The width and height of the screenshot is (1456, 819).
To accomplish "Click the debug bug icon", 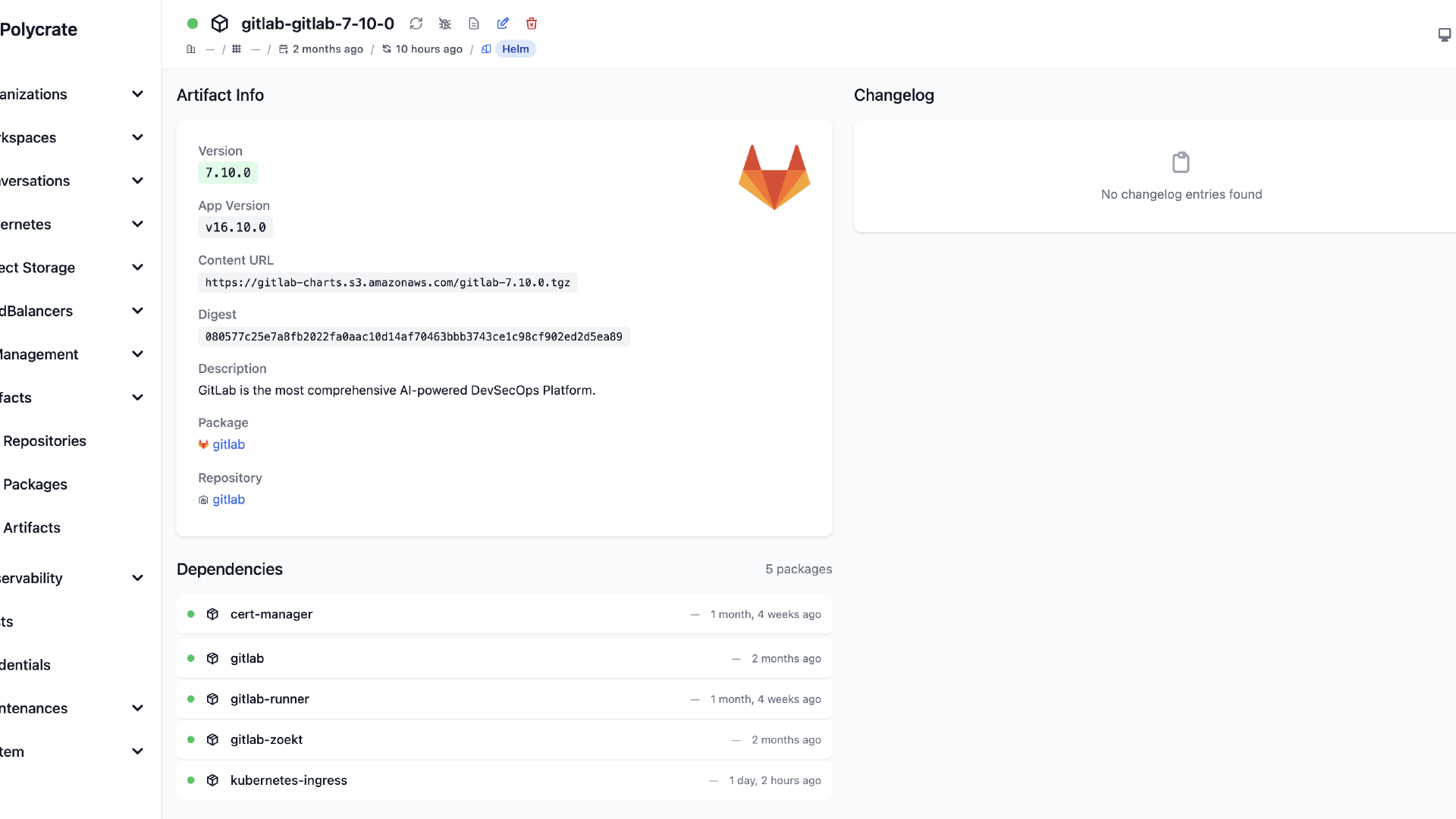I will coord(445,24).
